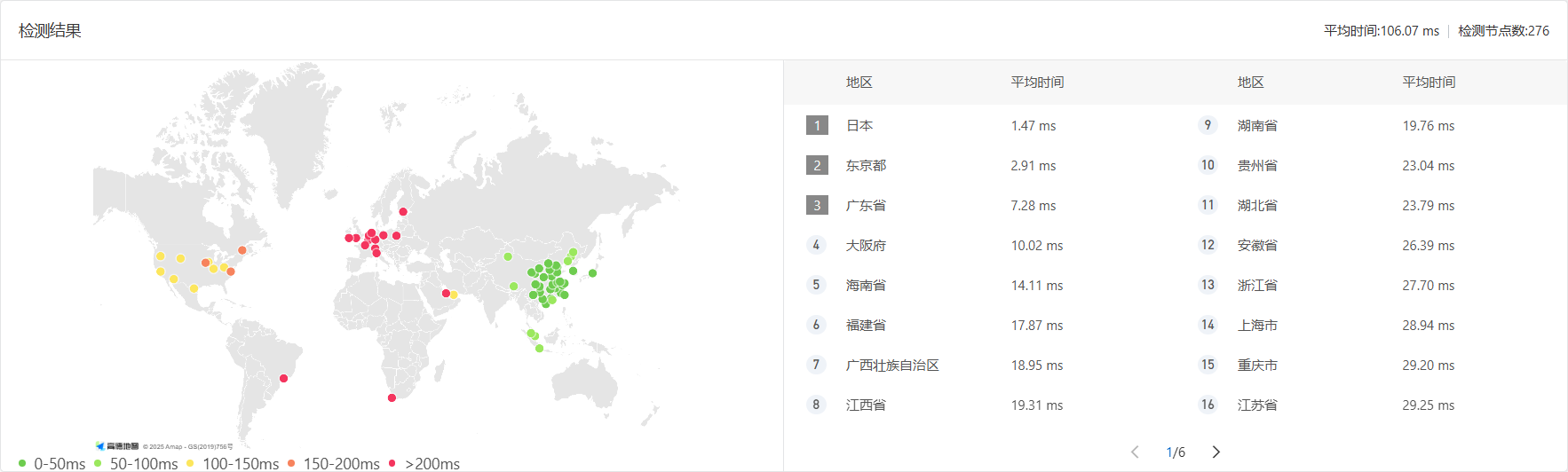Select the 湖南省 row
The height and width of the screenshot is (472, 1568).
1371,125
